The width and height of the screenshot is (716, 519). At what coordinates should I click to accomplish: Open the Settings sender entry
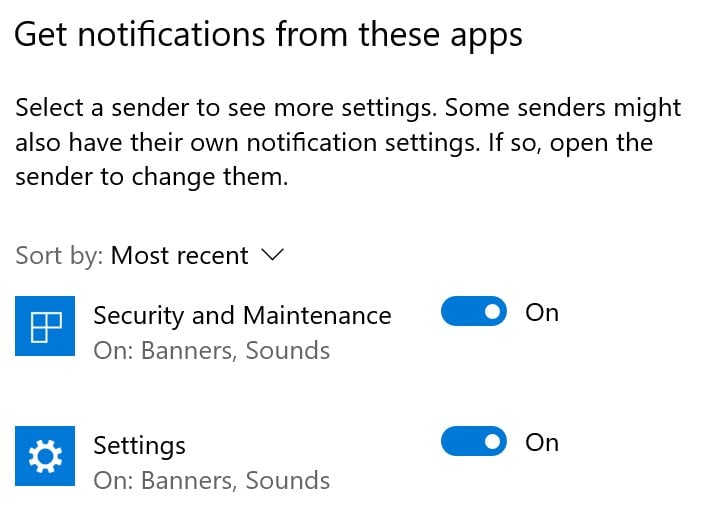140,445
